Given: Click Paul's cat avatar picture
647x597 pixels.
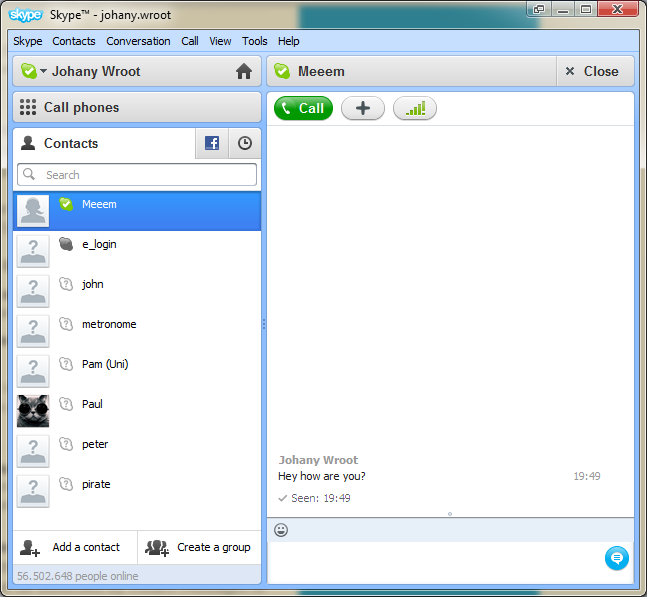Looking at the screenshot, I should (x=33, y=411).
